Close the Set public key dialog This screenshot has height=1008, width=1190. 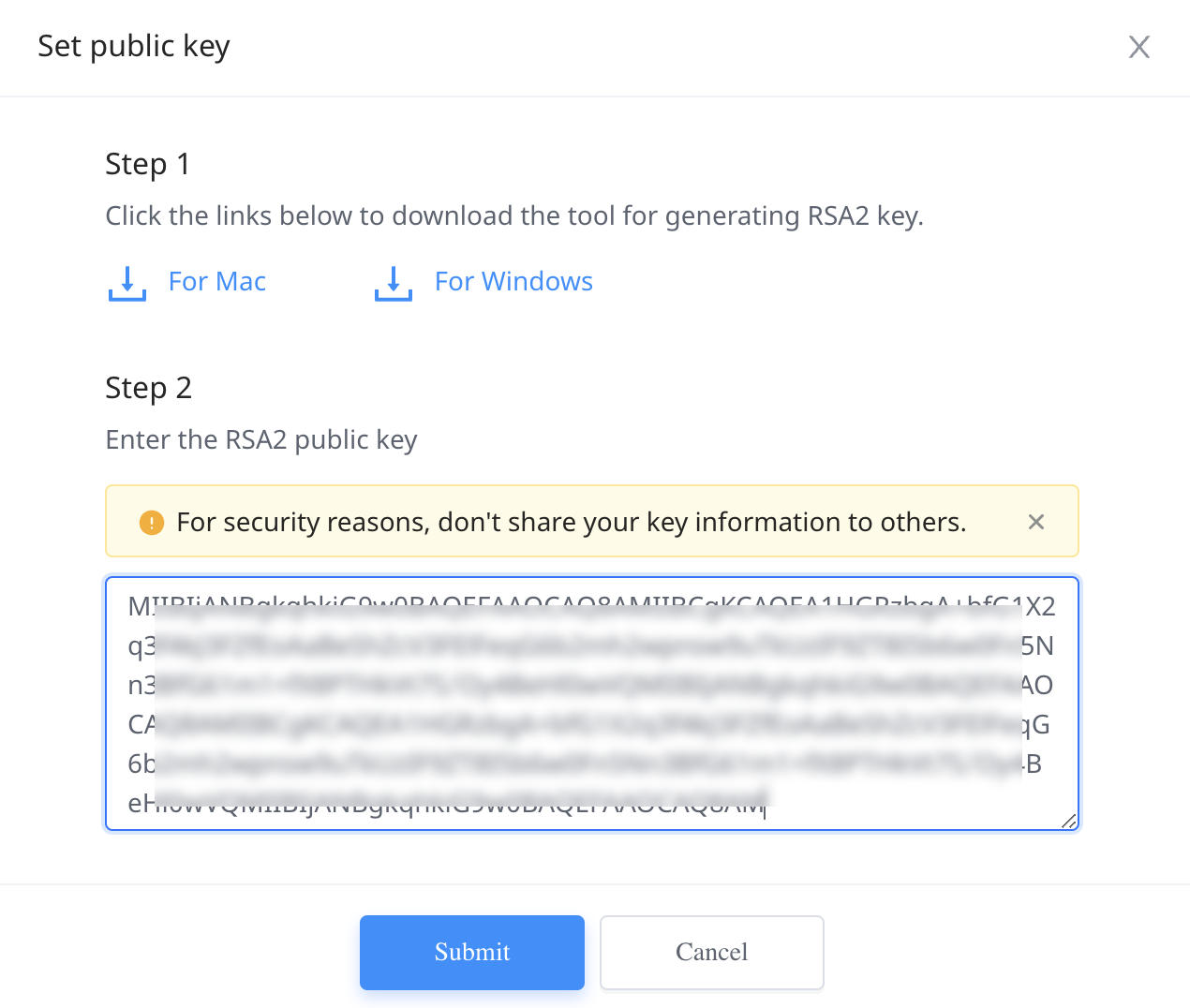coord(1138,47)
